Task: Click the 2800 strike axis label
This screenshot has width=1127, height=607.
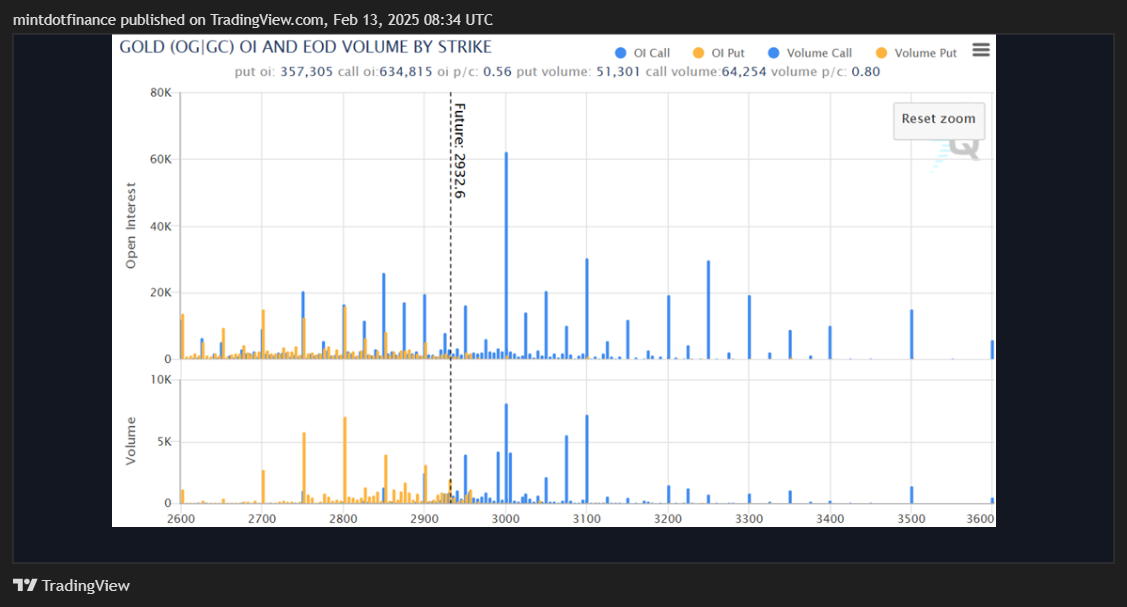Action: tap(343, 519)
